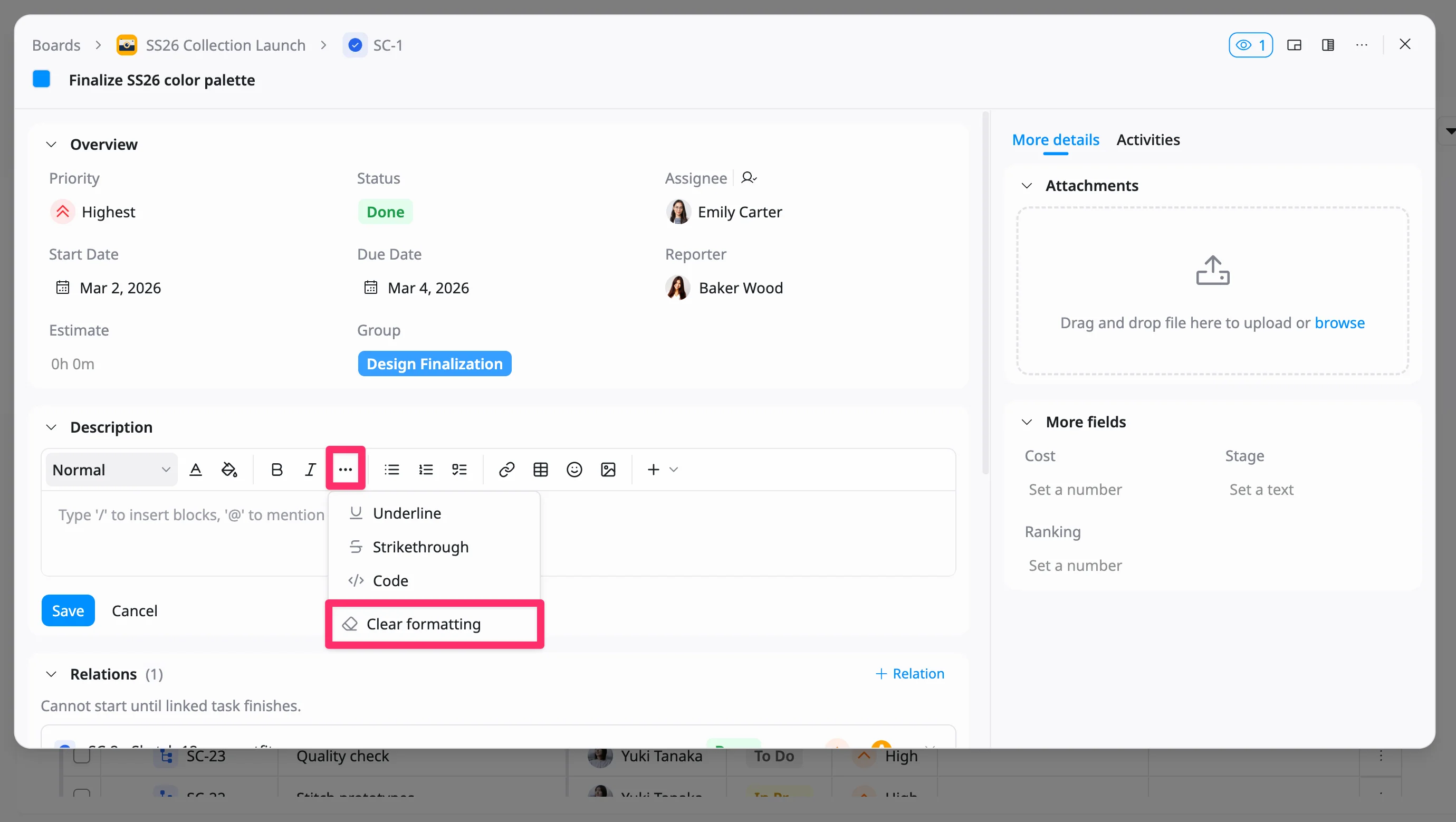The width and height of the screenshot is (1456, 822).
Task: Toggle the watchers eye button
Action: click(1251, 45)
